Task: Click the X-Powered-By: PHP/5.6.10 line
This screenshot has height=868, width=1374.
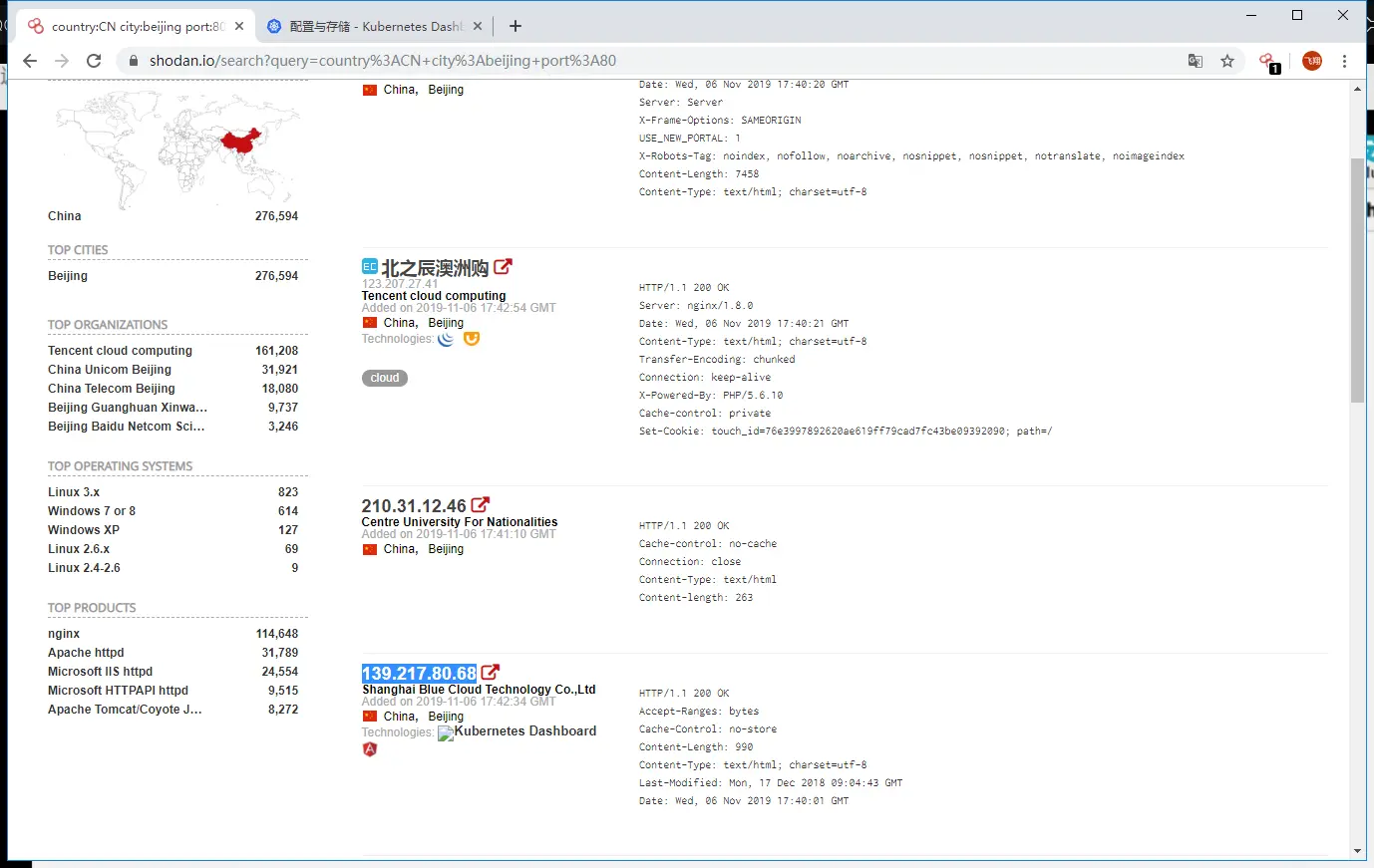Action: click(x=711, y=396)
